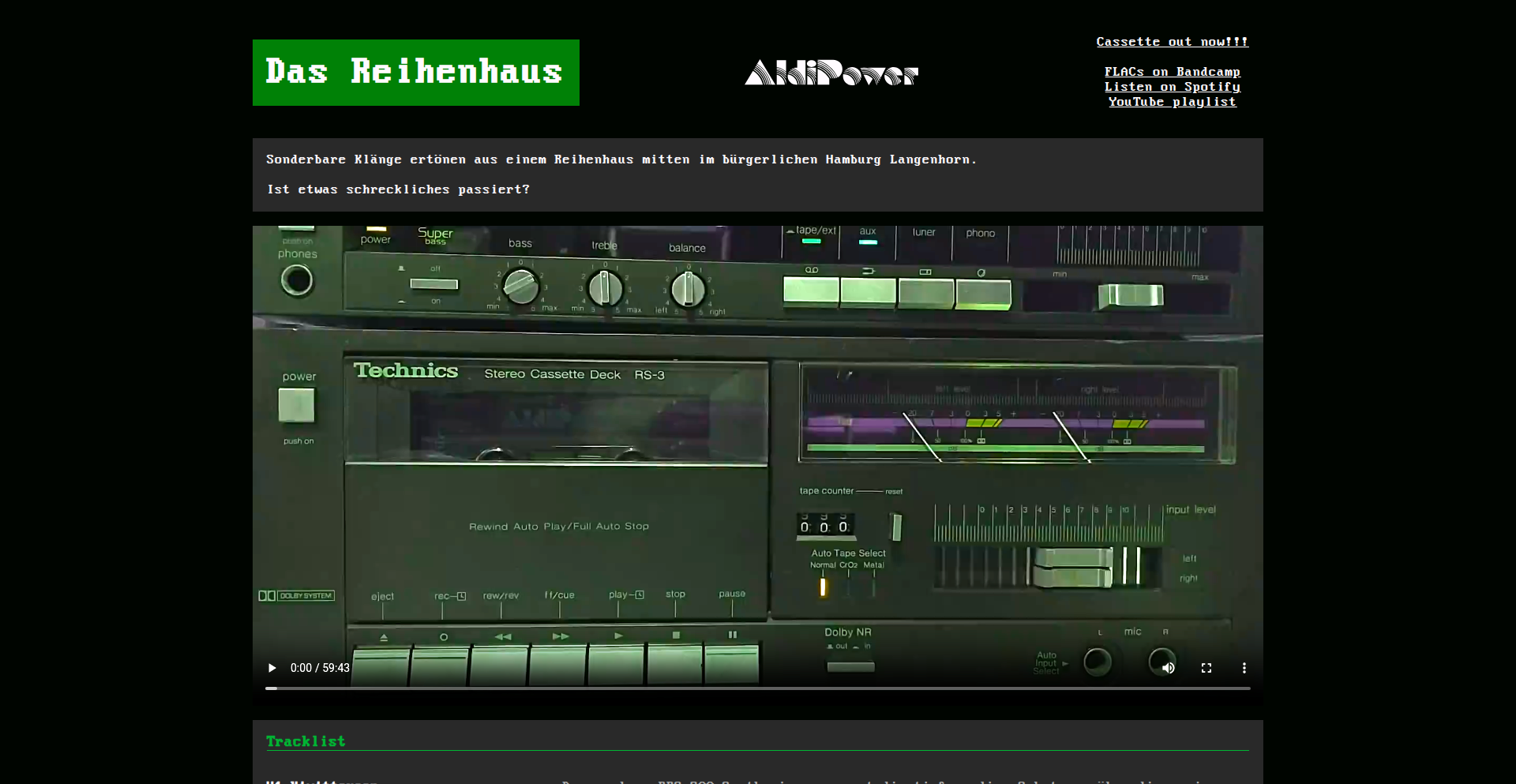Image resolution: width=1516 pixels, height=784 pixels.
Task: Click the video progress bar
Action: [x=758, y=688]
